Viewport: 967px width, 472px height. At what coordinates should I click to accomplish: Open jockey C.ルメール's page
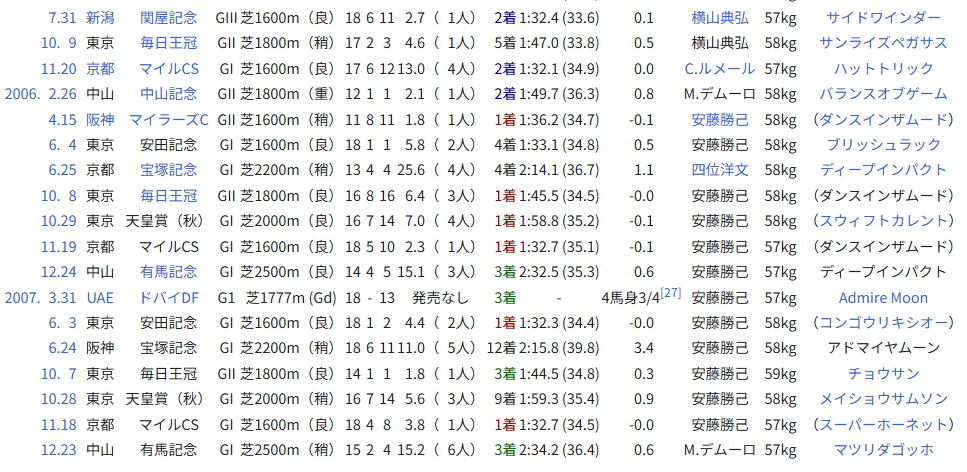click(x=718, y=68)
